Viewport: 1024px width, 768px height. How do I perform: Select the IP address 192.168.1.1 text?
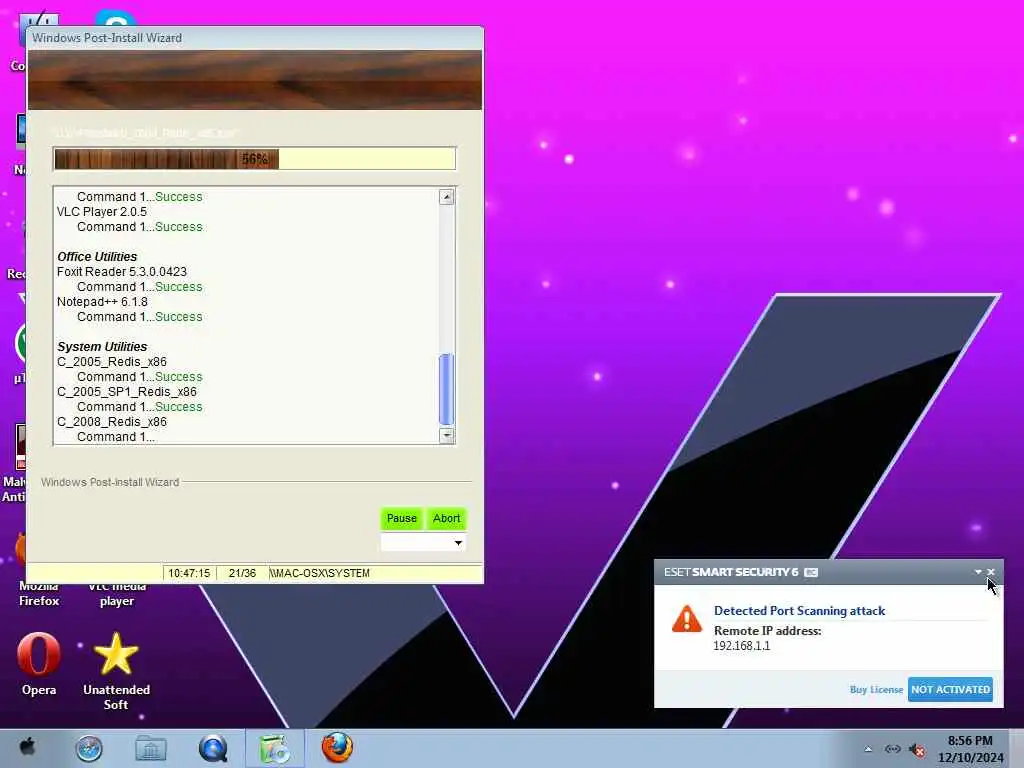[x=741, y=646]
